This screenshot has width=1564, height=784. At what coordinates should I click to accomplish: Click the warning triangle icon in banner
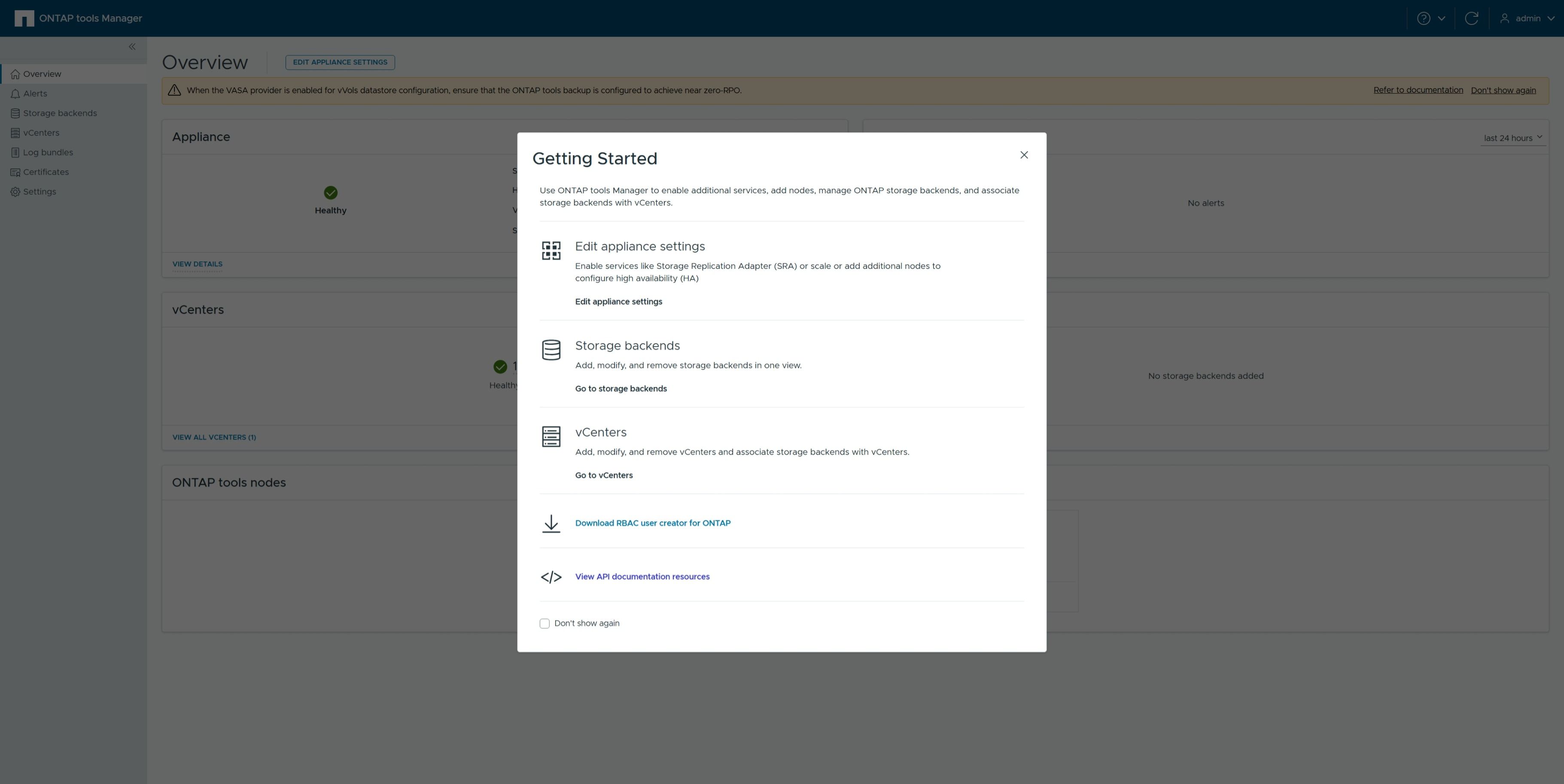click(x=174, y=91)
